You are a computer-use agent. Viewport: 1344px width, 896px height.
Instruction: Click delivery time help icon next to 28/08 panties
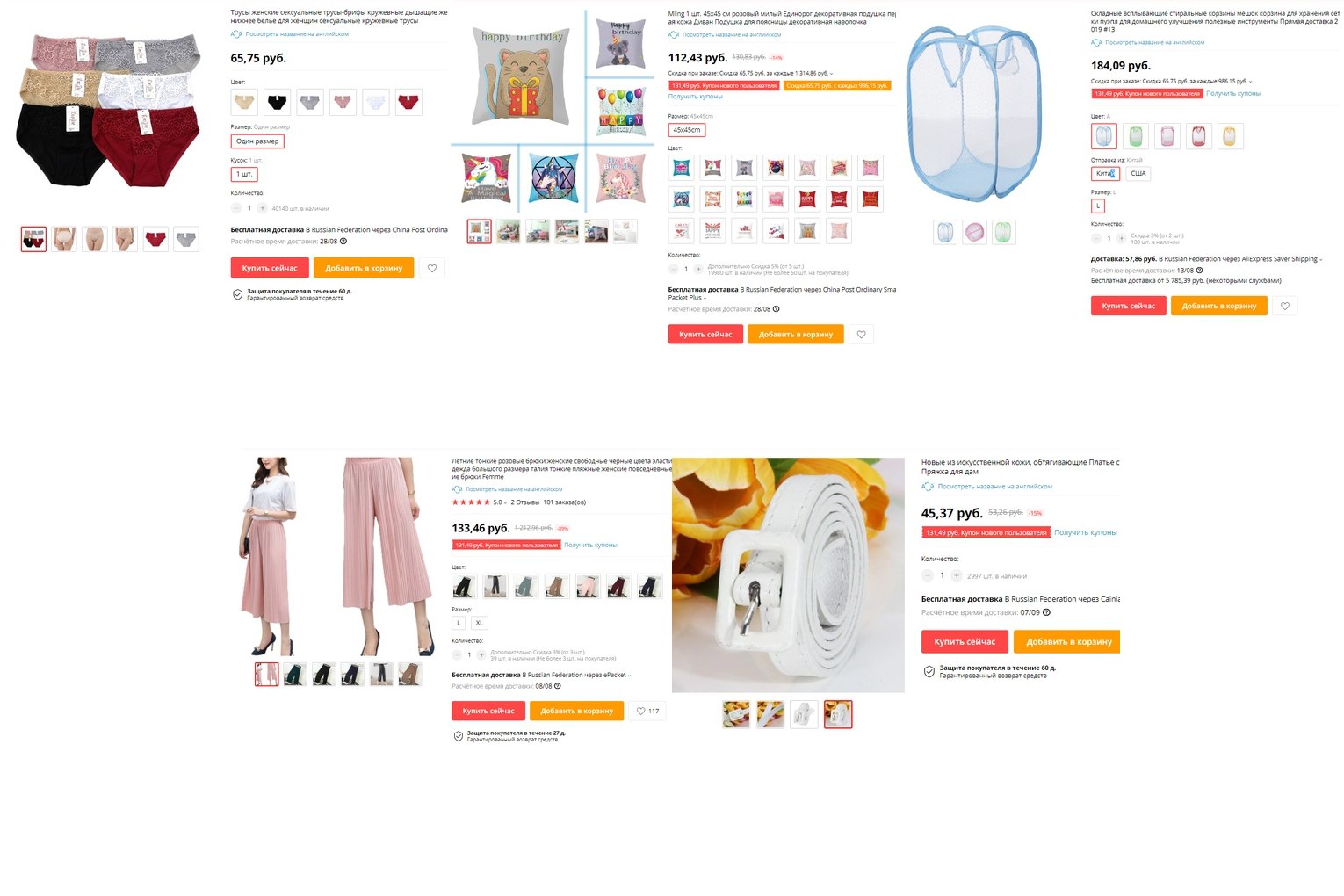343,241
